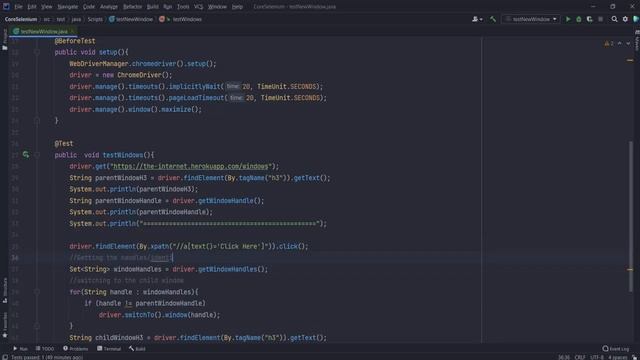Open the Help menu
The height and width of the screenshot is (360, 640).
(x=237, y=7)
